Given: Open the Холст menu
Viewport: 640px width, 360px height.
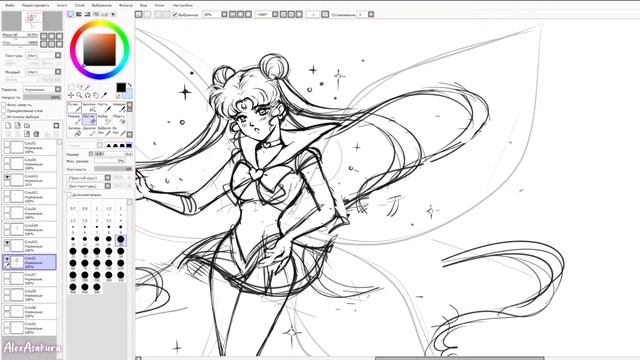Looking at the screenshot, I should click(x=62, y=5).
